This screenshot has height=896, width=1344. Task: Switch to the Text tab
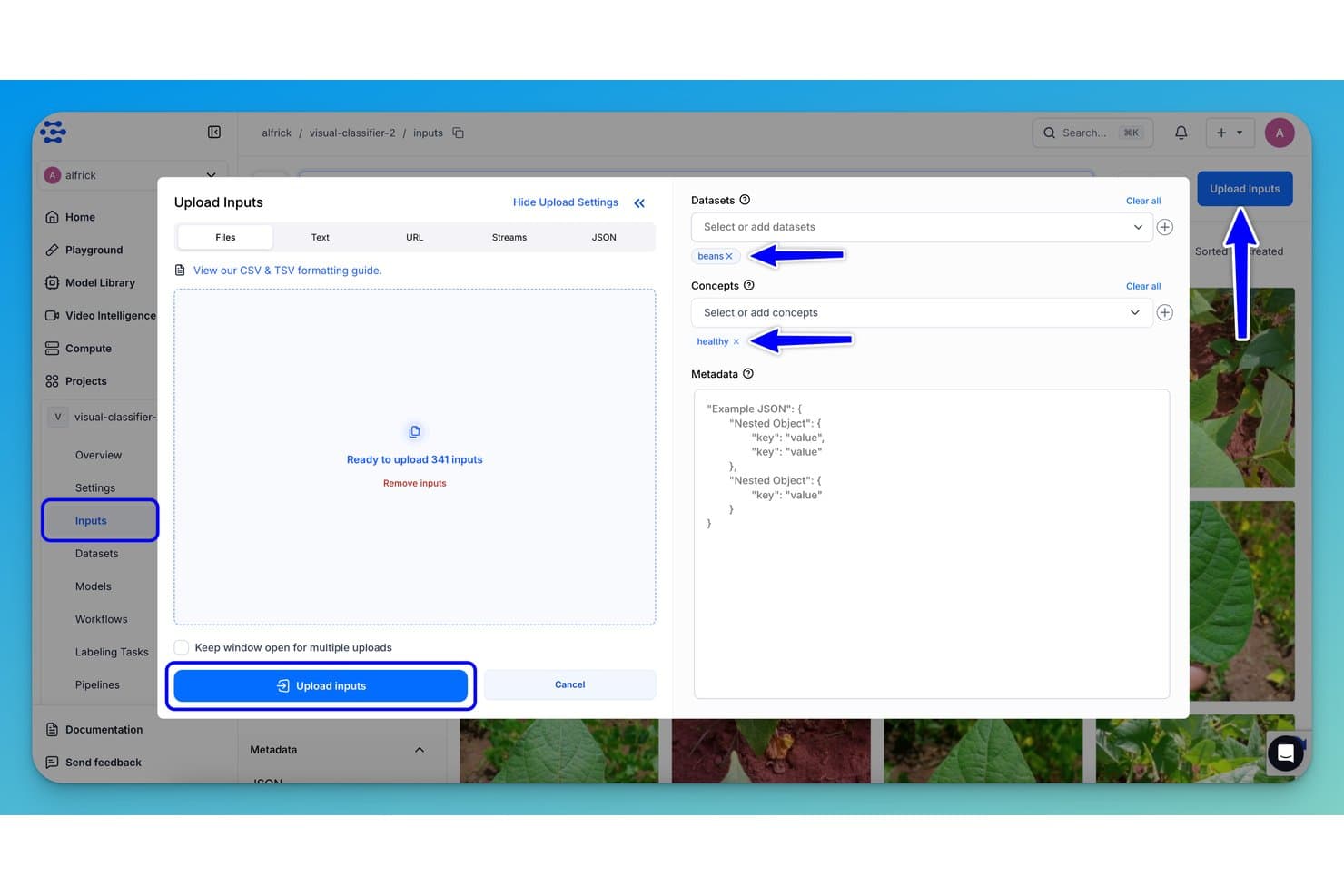tap(321, 237)
